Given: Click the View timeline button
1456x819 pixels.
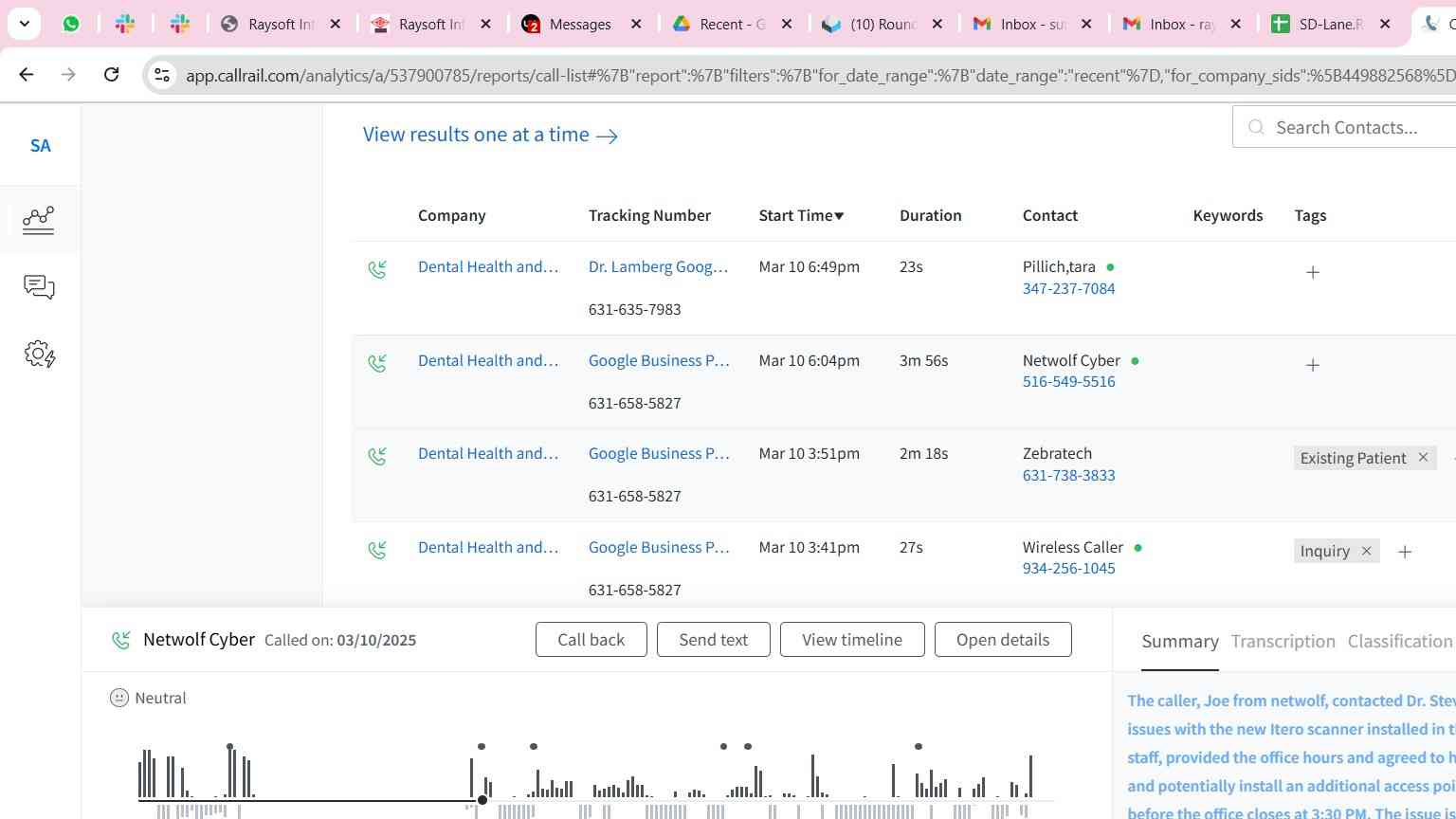Looking at the screenshot, I should point(852,640).
